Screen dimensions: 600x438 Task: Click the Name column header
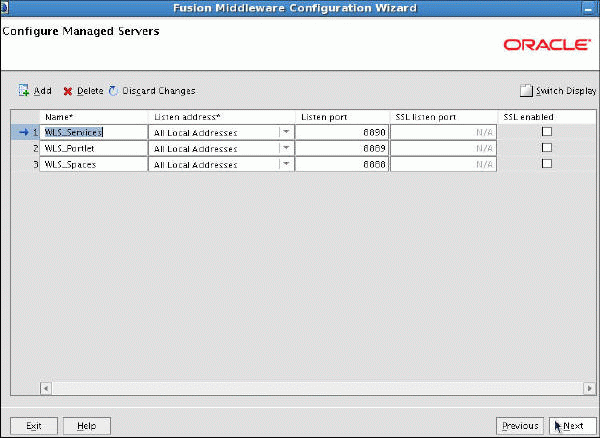(x=93, y=117)
